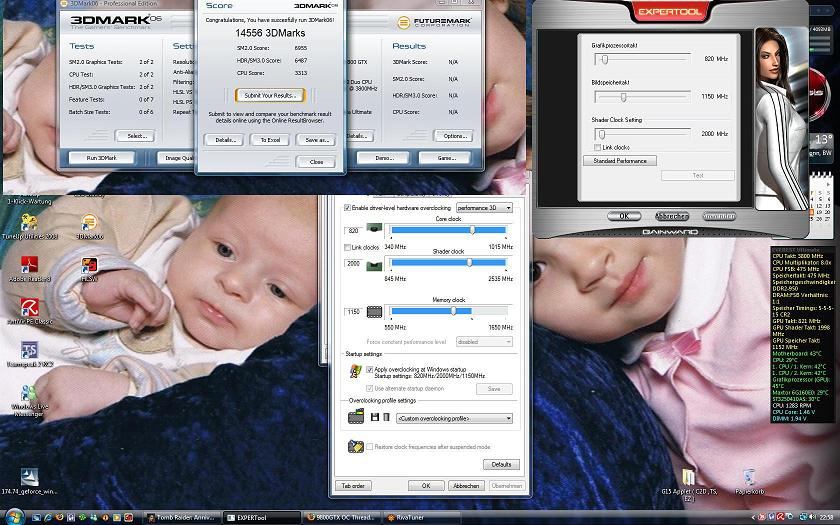Click the Core clock 820 value field
This screenshot has width=840, height=525.
[353, 230]
